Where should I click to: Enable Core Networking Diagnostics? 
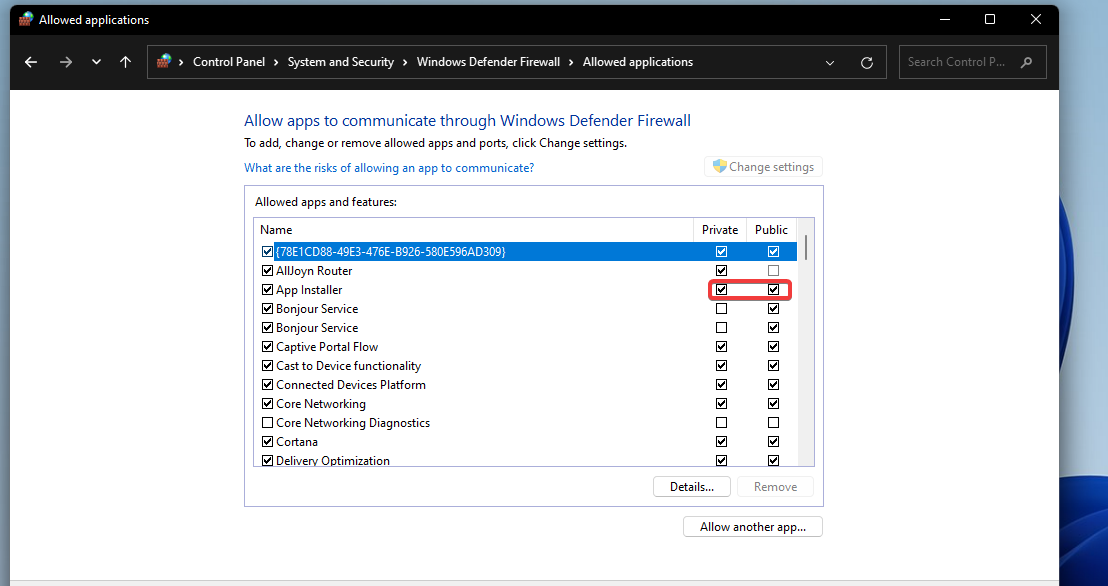pyautogui.click(x=267, y=422)
